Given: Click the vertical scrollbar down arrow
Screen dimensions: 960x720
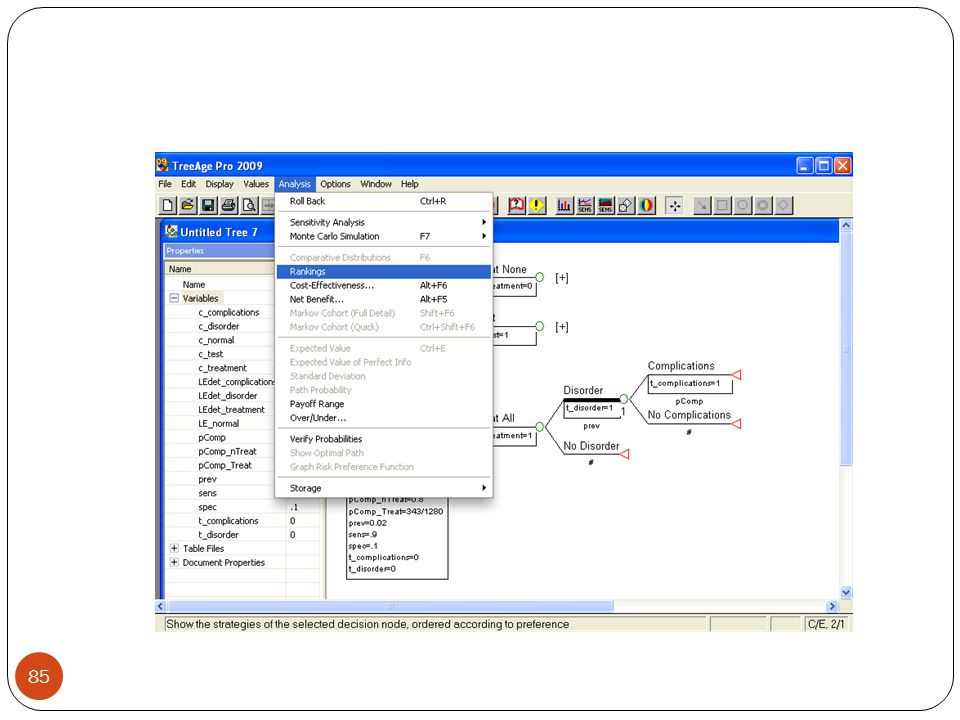Looking at the screenshot, I should (x=846, y=592).
